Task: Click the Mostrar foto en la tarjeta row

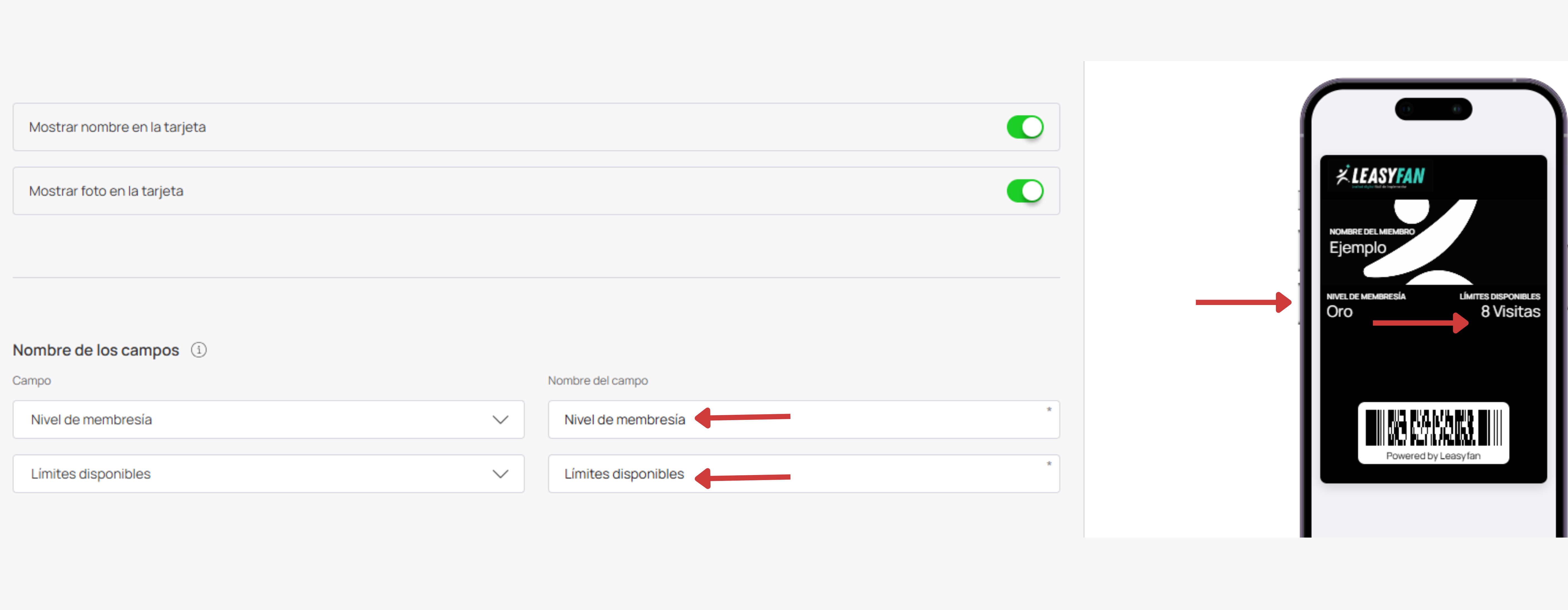Action: (536, 191)
